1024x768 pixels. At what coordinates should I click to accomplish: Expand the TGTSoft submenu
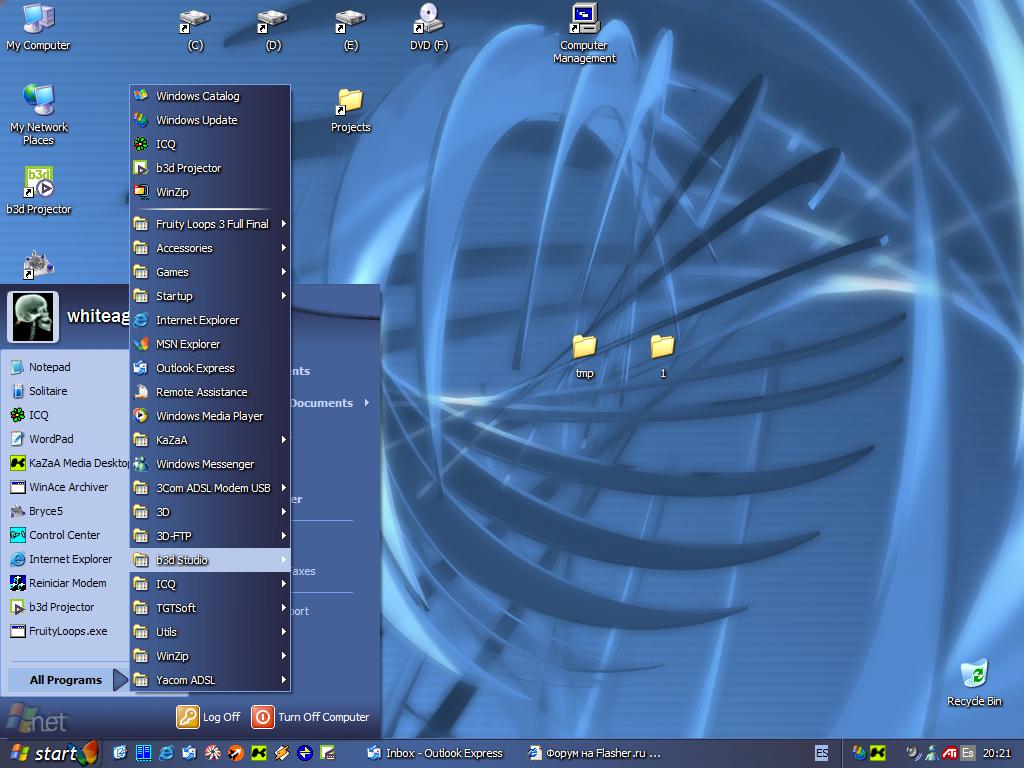tap(210, 608)
